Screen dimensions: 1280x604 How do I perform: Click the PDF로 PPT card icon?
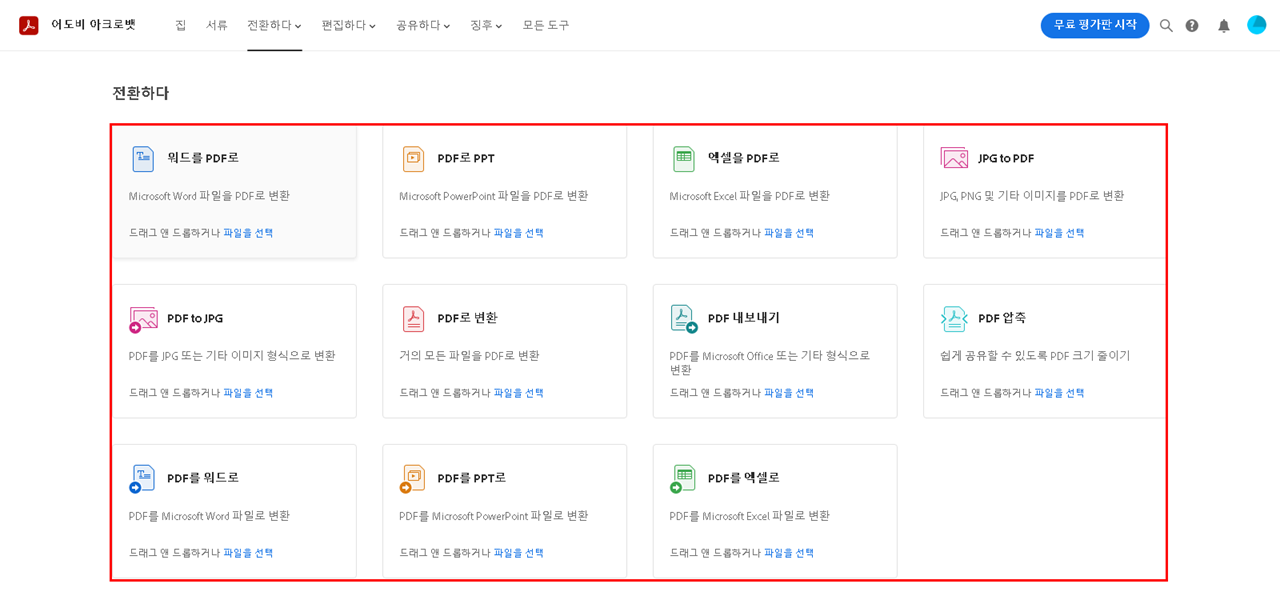tap(413, 158)
